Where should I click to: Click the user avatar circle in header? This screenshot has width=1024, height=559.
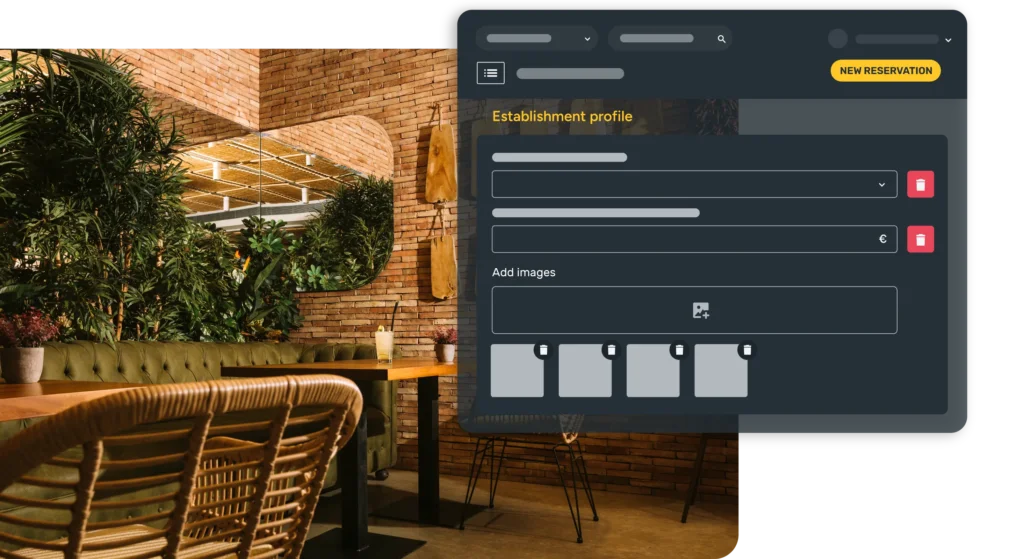(838, 39)
